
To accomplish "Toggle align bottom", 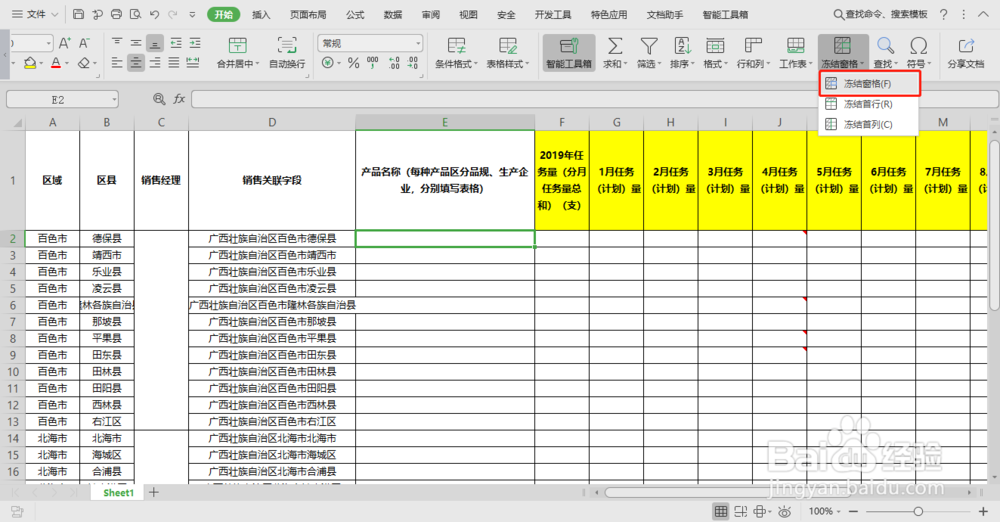I will coord(154,43).
